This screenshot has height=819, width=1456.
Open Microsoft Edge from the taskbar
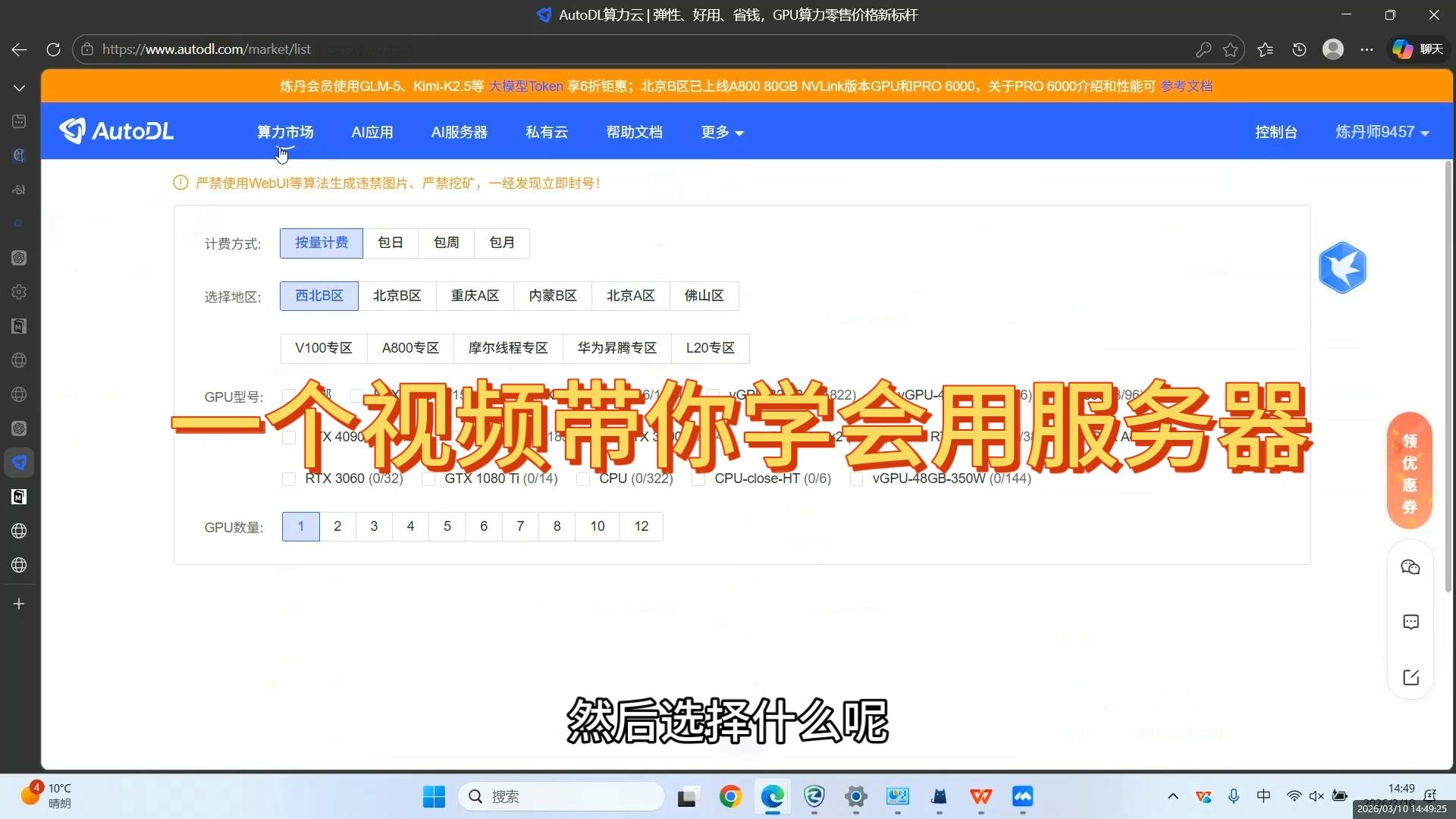[772, 796]
